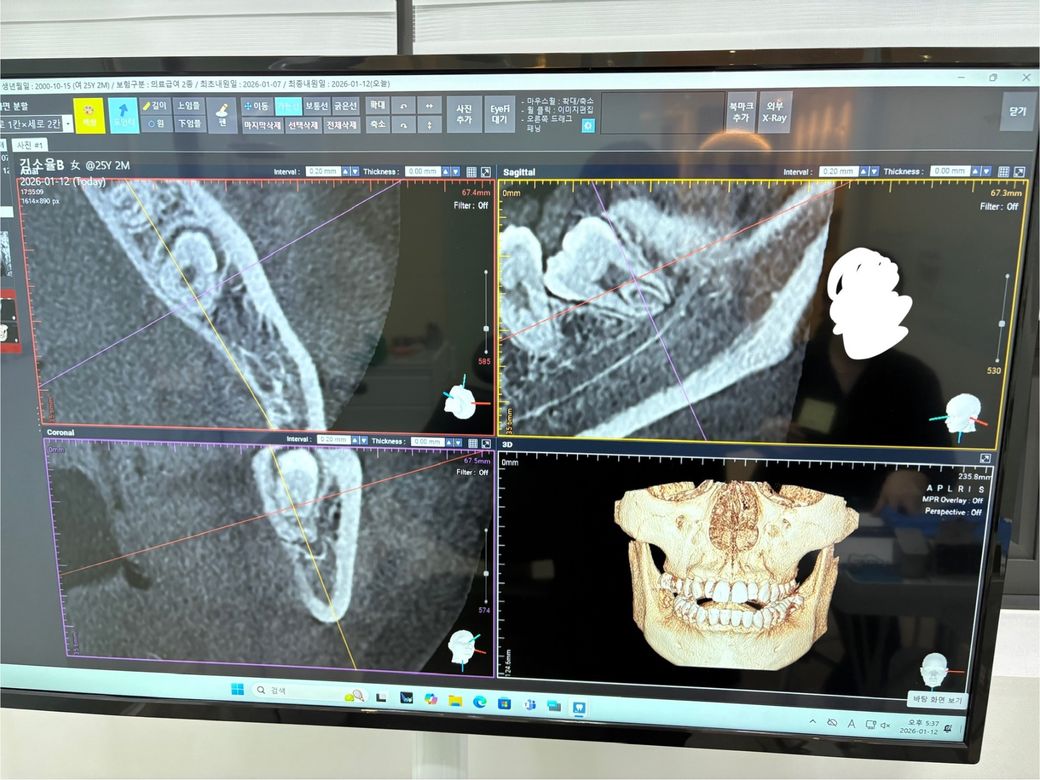Screen dimensions: 1040x780
Task: Increase Axial Interval with the up arrow
Action: [x=346, y=172]
